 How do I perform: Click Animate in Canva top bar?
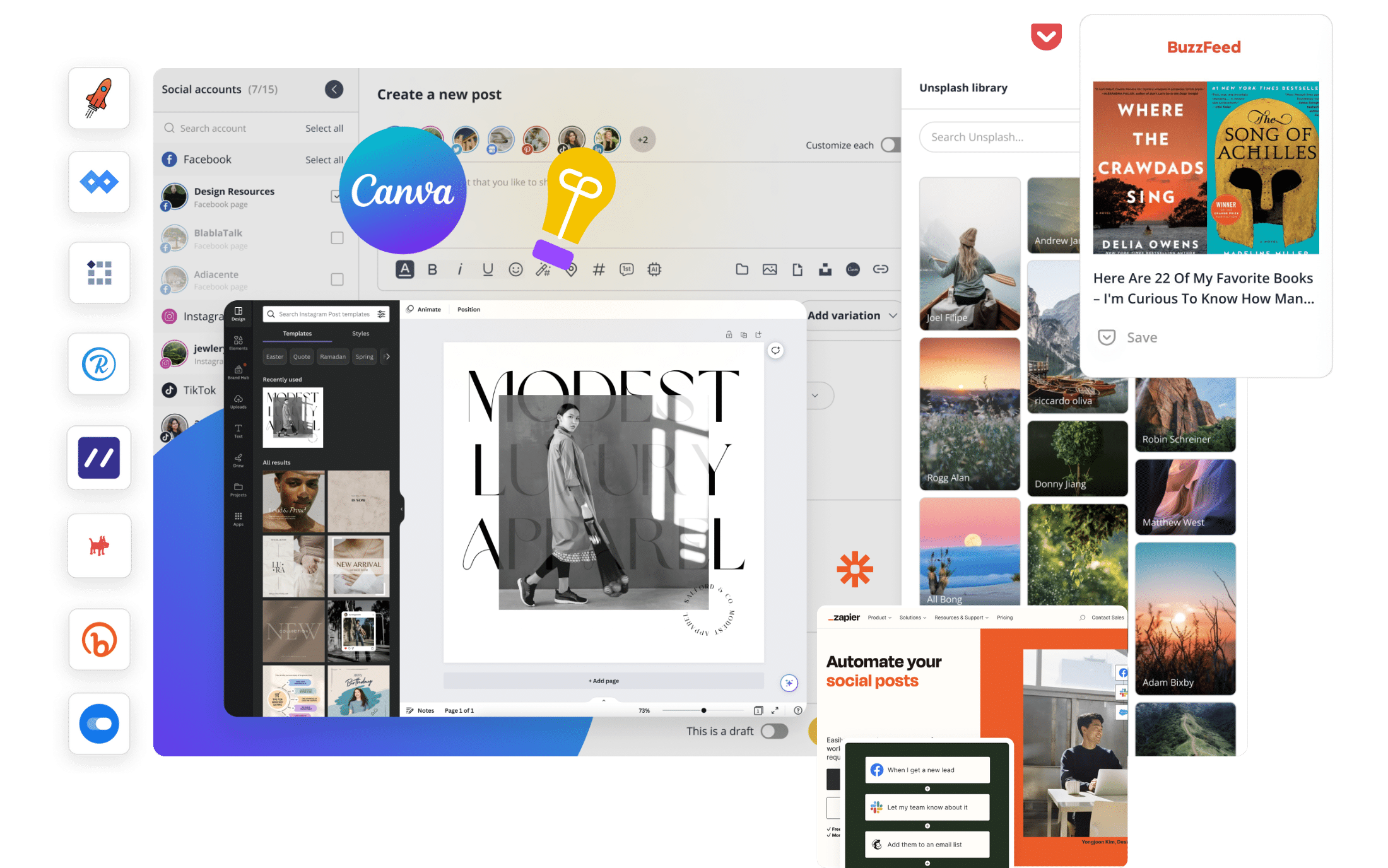point(424,310)
